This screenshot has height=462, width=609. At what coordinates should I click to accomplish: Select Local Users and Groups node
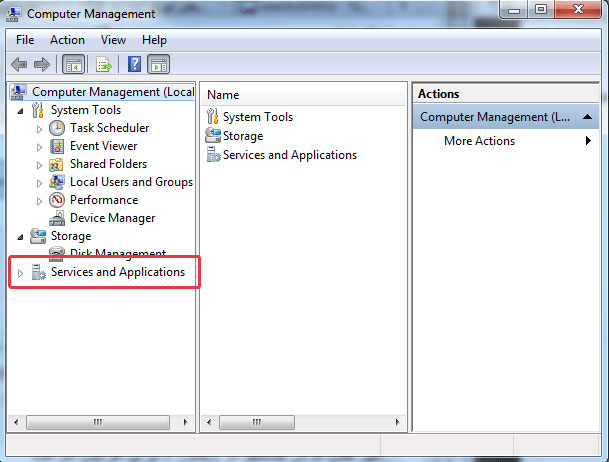tap(130, 182)
